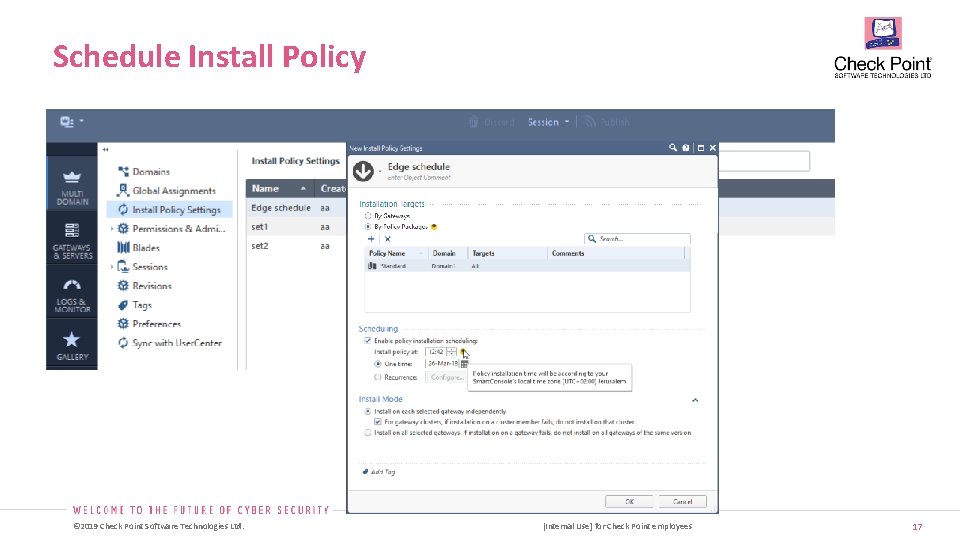The width and height of the screenshot is (960, 540).
Task: Select the set1 row
Action: pos(296,227)
